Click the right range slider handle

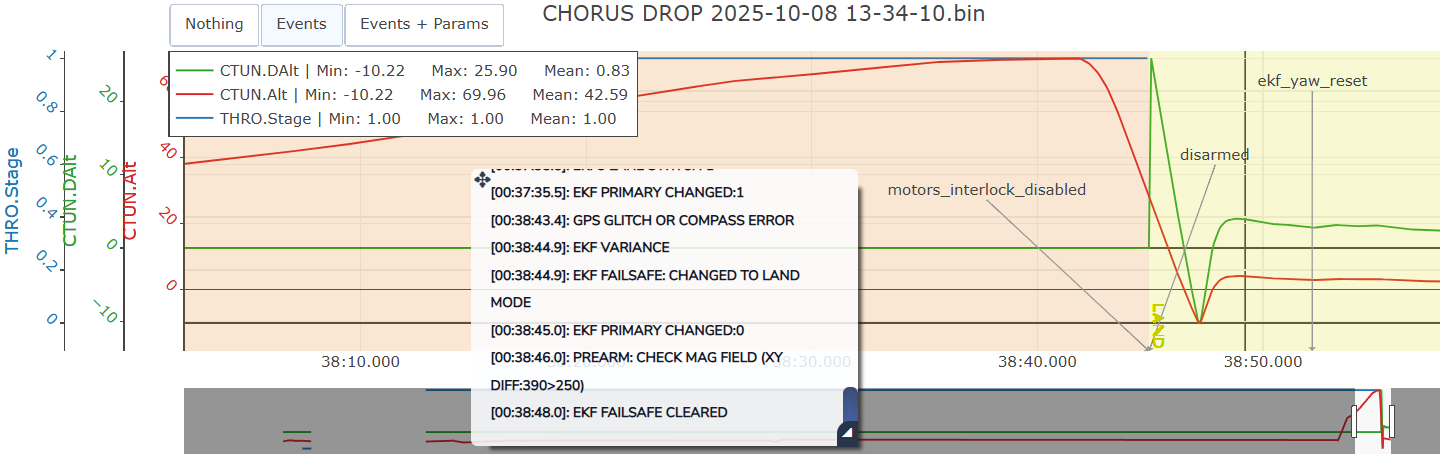1391,420
